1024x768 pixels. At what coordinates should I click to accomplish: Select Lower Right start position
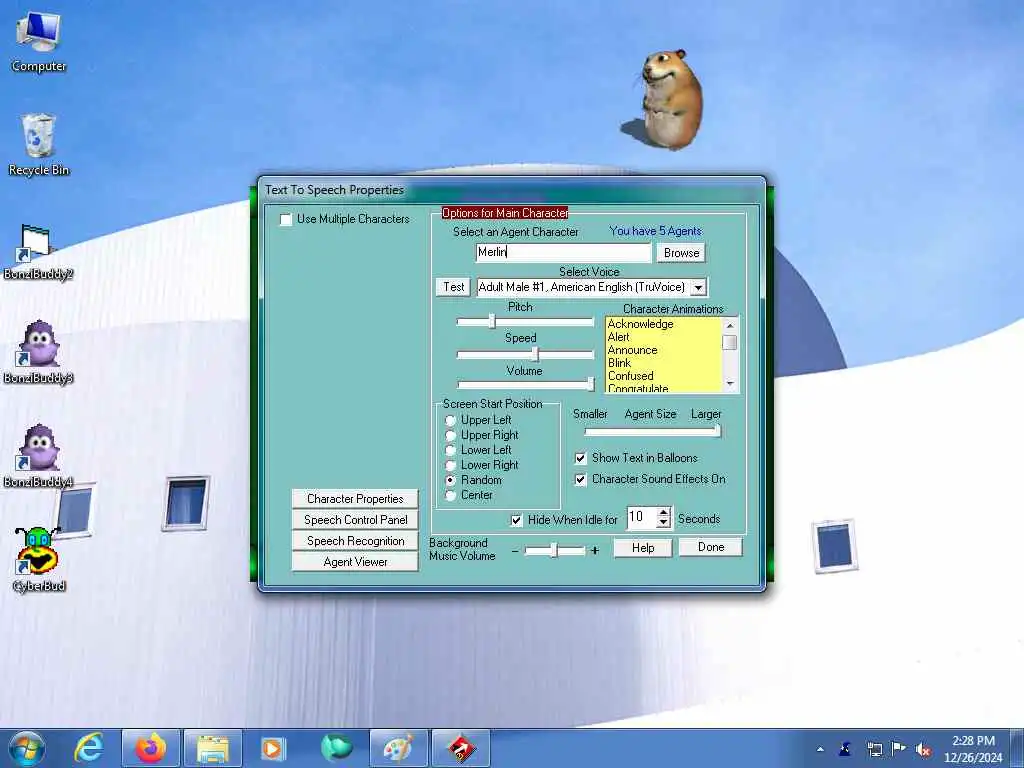point(450,466)
